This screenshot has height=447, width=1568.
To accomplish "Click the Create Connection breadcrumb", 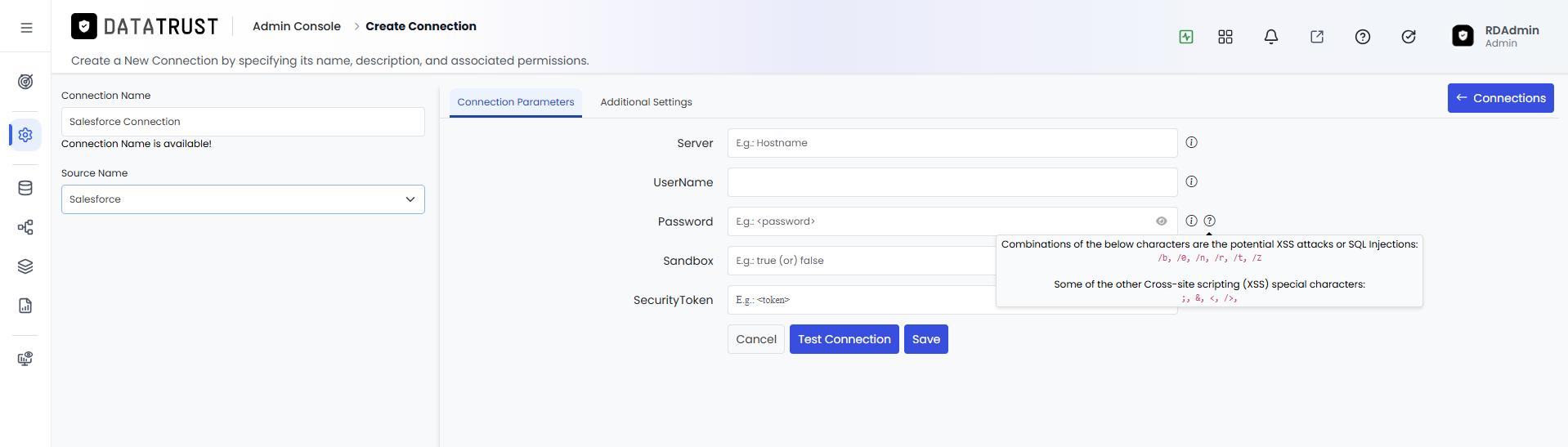I will tap(421, 26).
